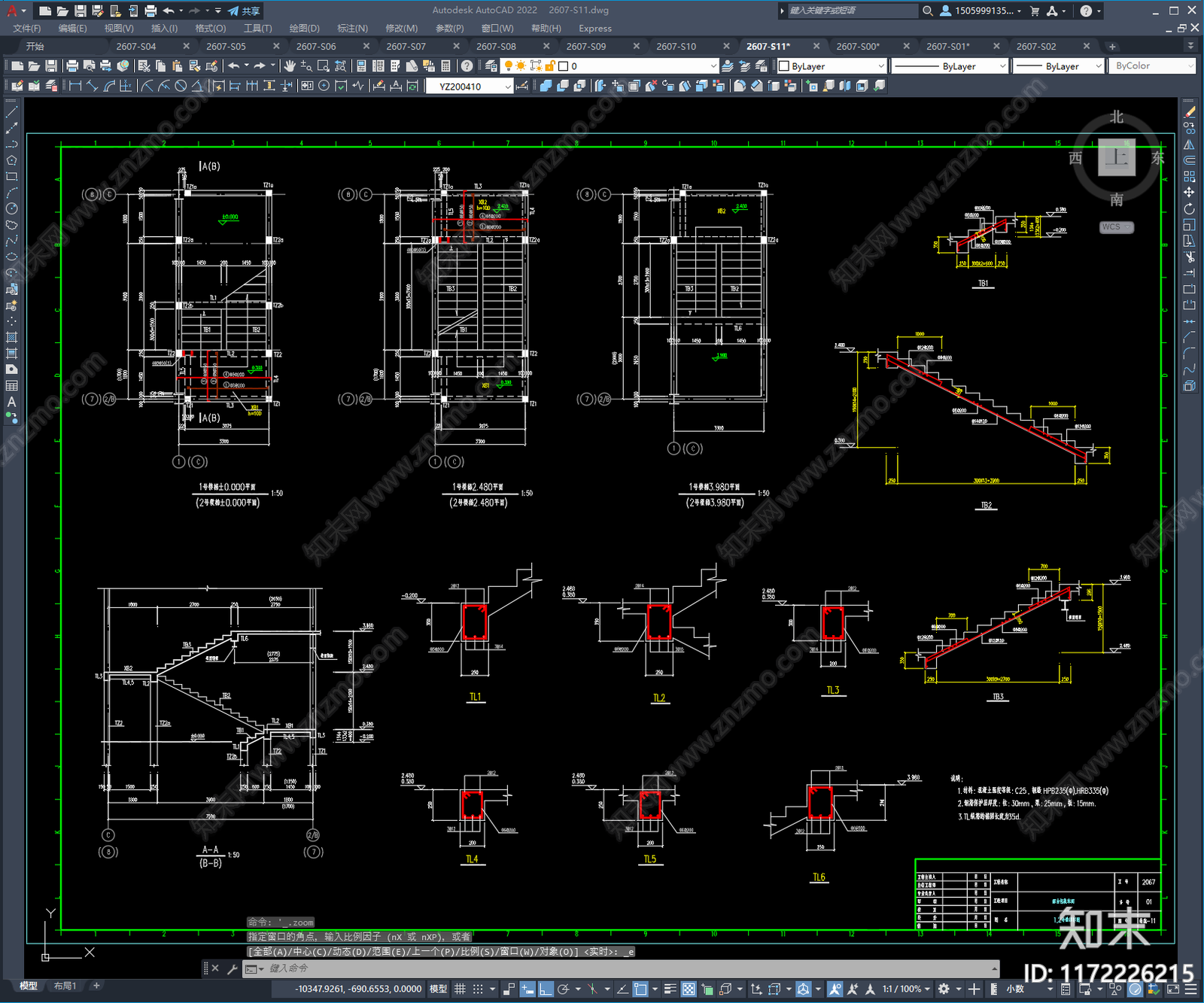Expand the layer 0 dropdown
The height and width of the screenshot is (1003, 1204).
click(713, 66)
